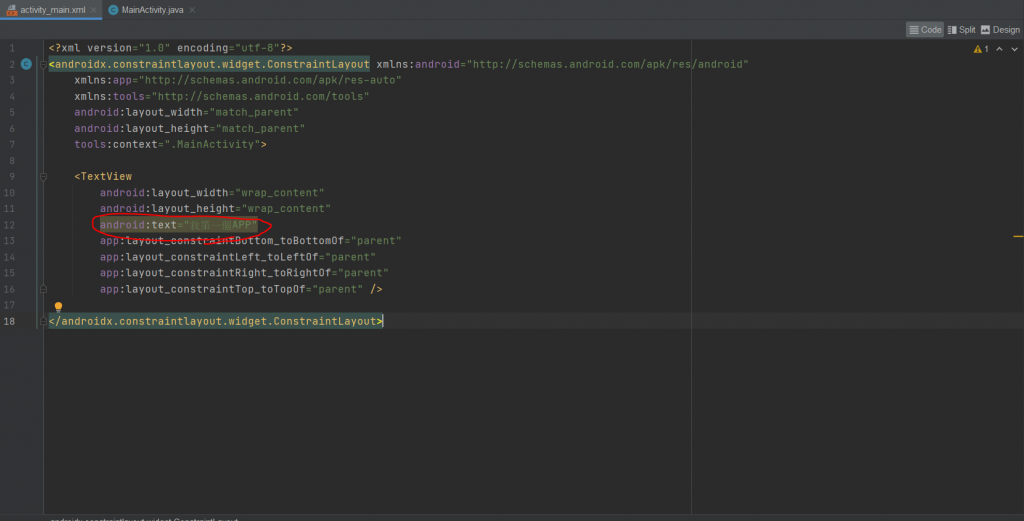Click the <?xml version declaration line
The height and width of the screenshot is (521, 1024).
point(170,48)
